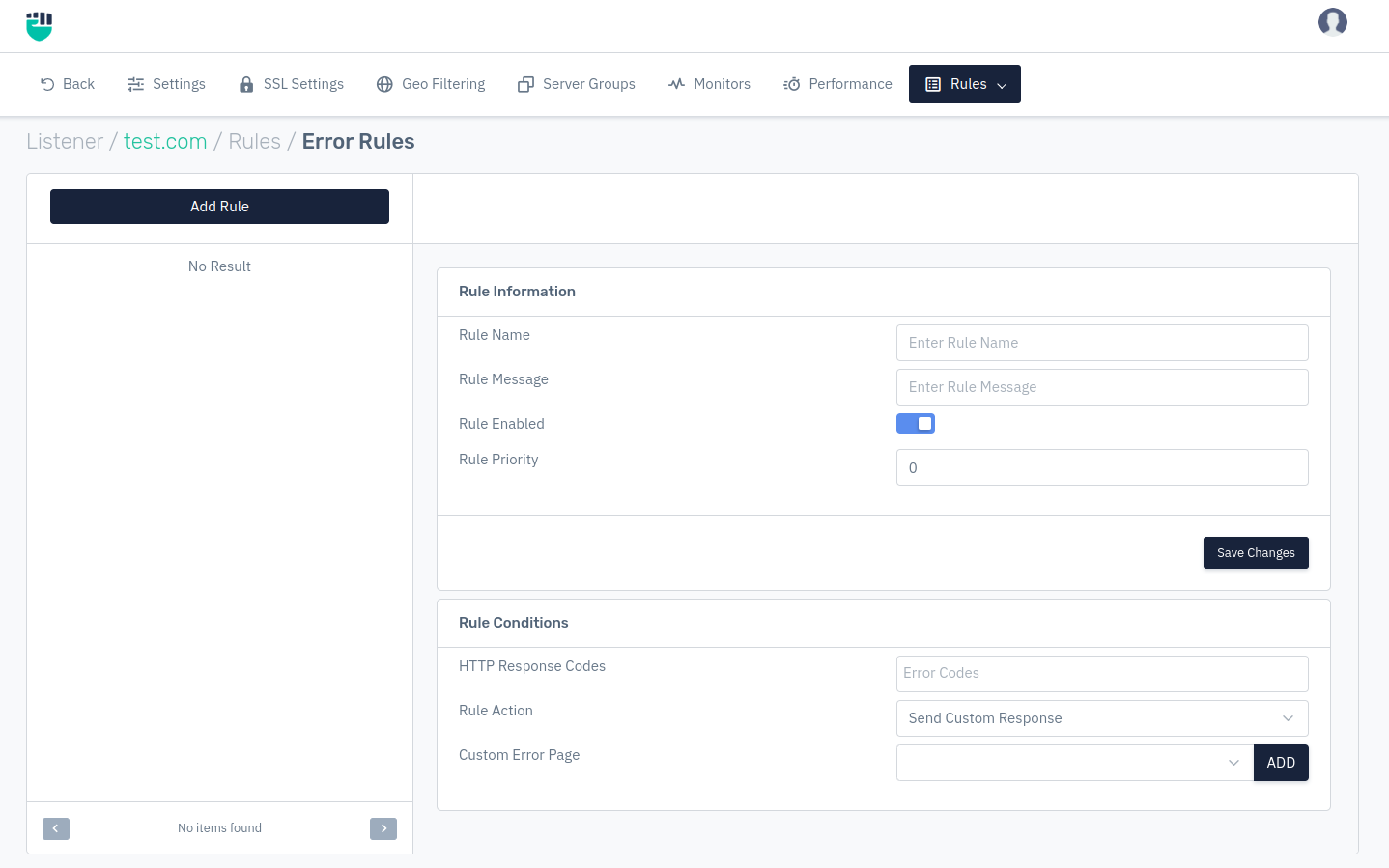
Task: Click the Geo Filtering globe icon
Action: (384, 84)
